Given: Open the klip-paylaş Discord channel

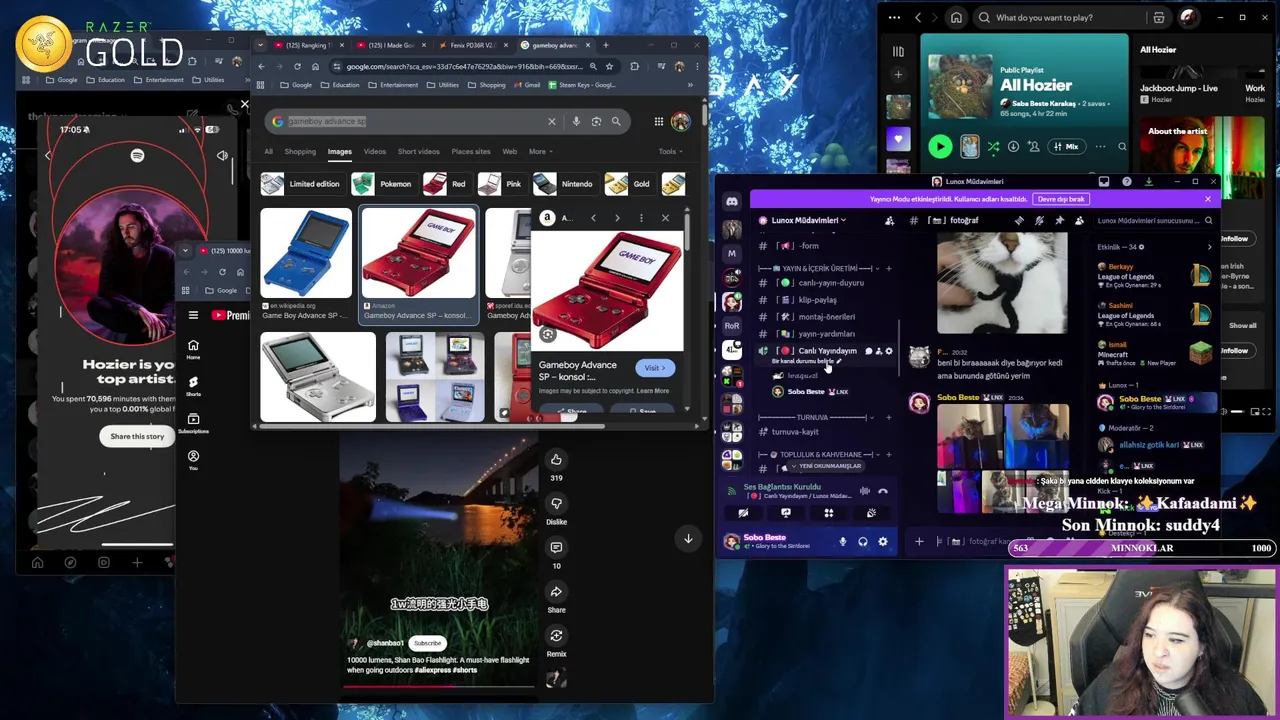Looking at the screenshot, I should tap(818, 300).
